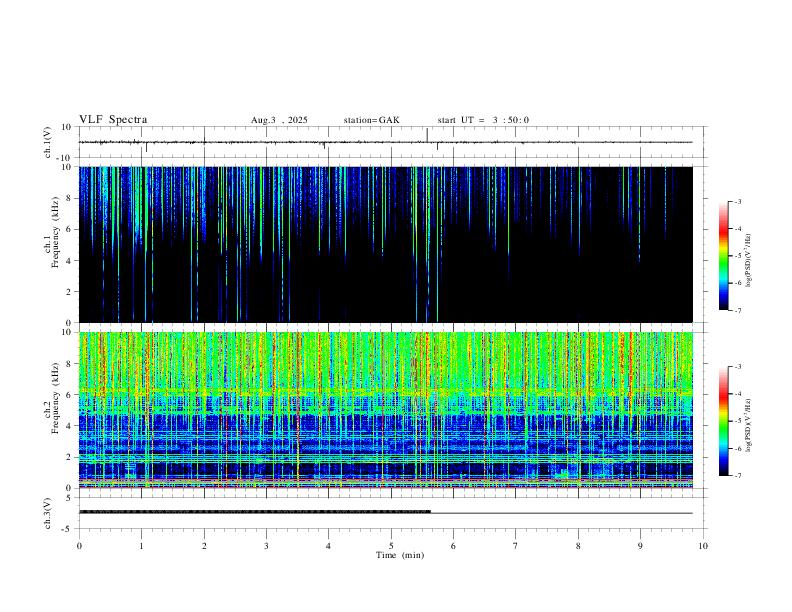Click the upper color bar '-3' label
The width and height of the screenshot is (792, 612).
[737, 201]
